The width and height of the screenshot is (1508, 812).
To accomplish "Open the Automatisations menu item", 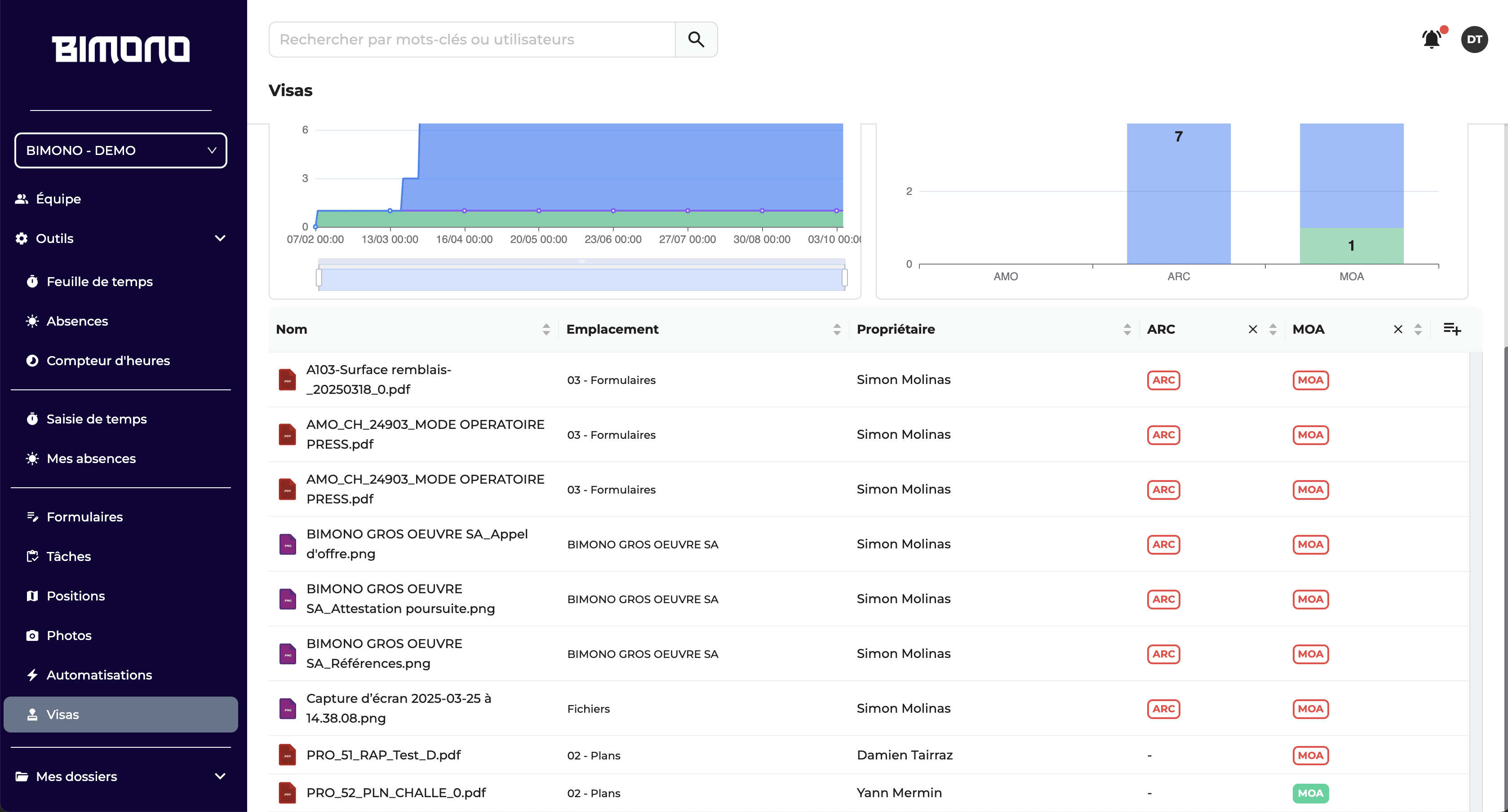I will coord(99,675).
